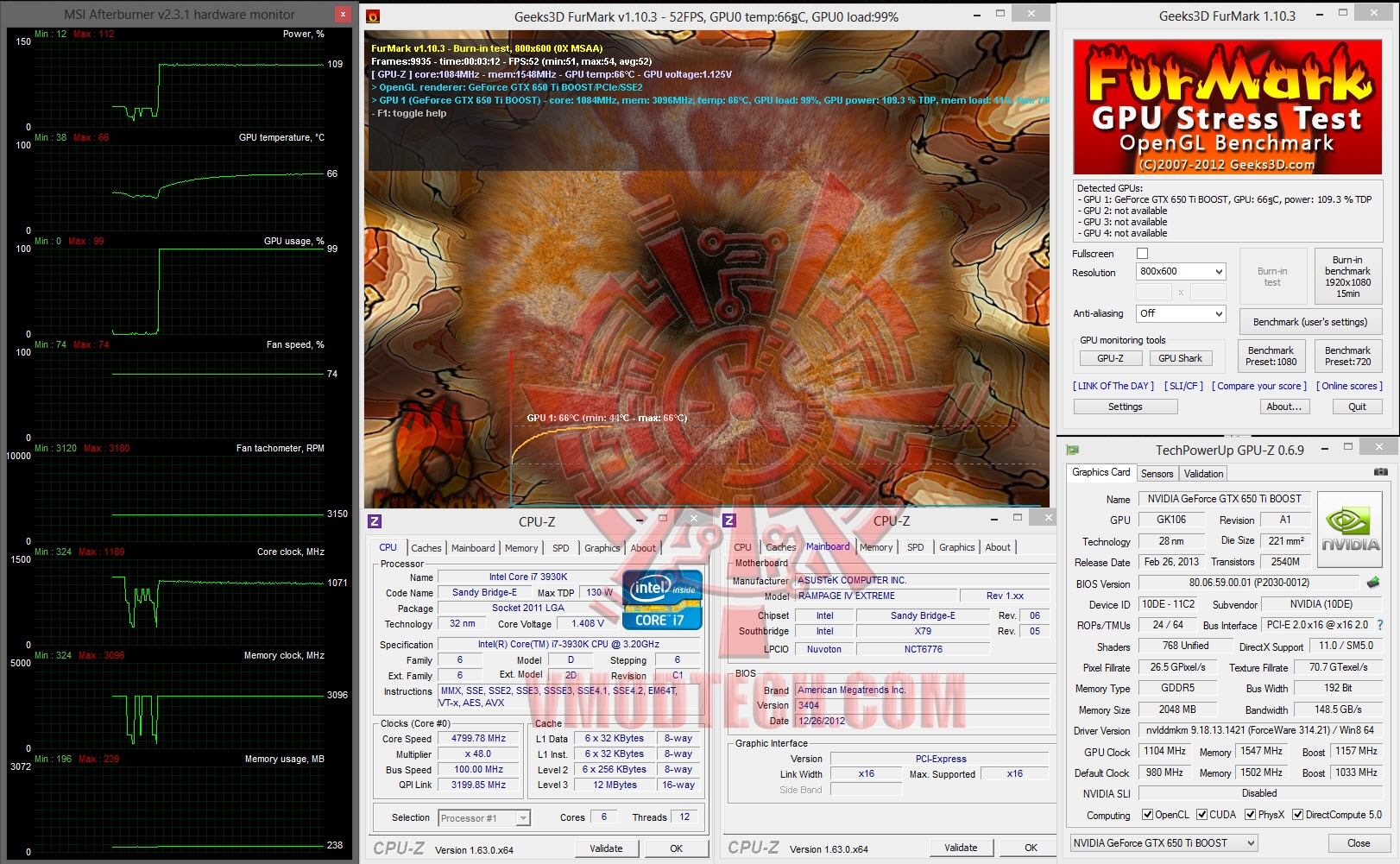Enable the Fullscreen checkbox in FurMark
1400x864 pixels.
(x=1143, y=254)
